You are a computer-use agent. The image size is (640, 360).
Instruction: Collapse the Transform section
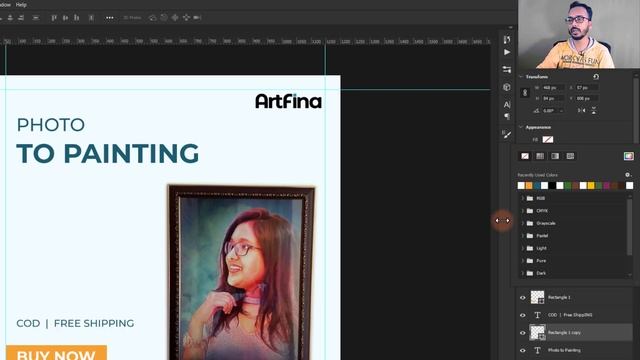(520, 77)
